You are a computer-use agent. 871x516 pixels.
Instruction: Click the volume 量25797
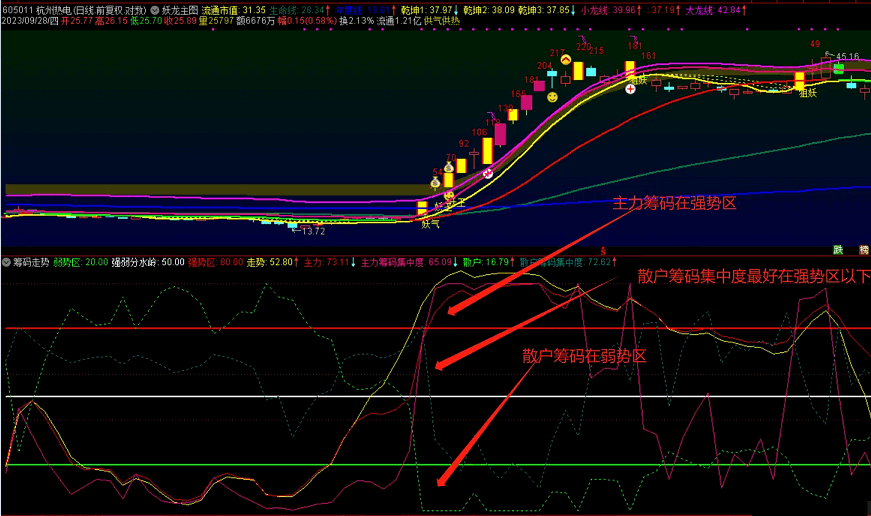[x=216, y=21]
